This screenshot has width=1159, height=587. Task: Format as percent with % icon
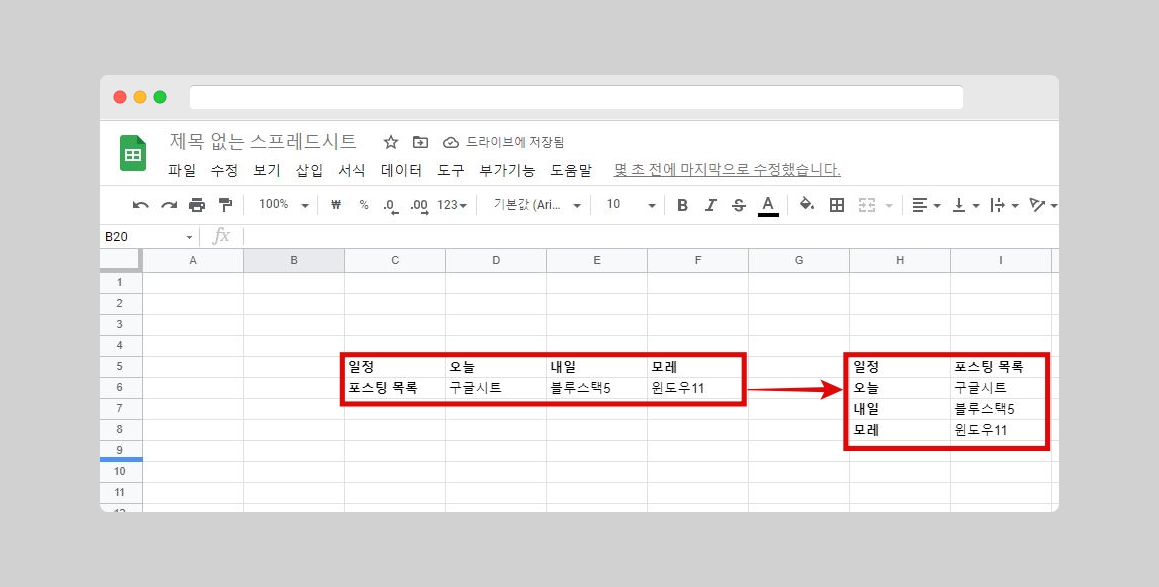364,205
